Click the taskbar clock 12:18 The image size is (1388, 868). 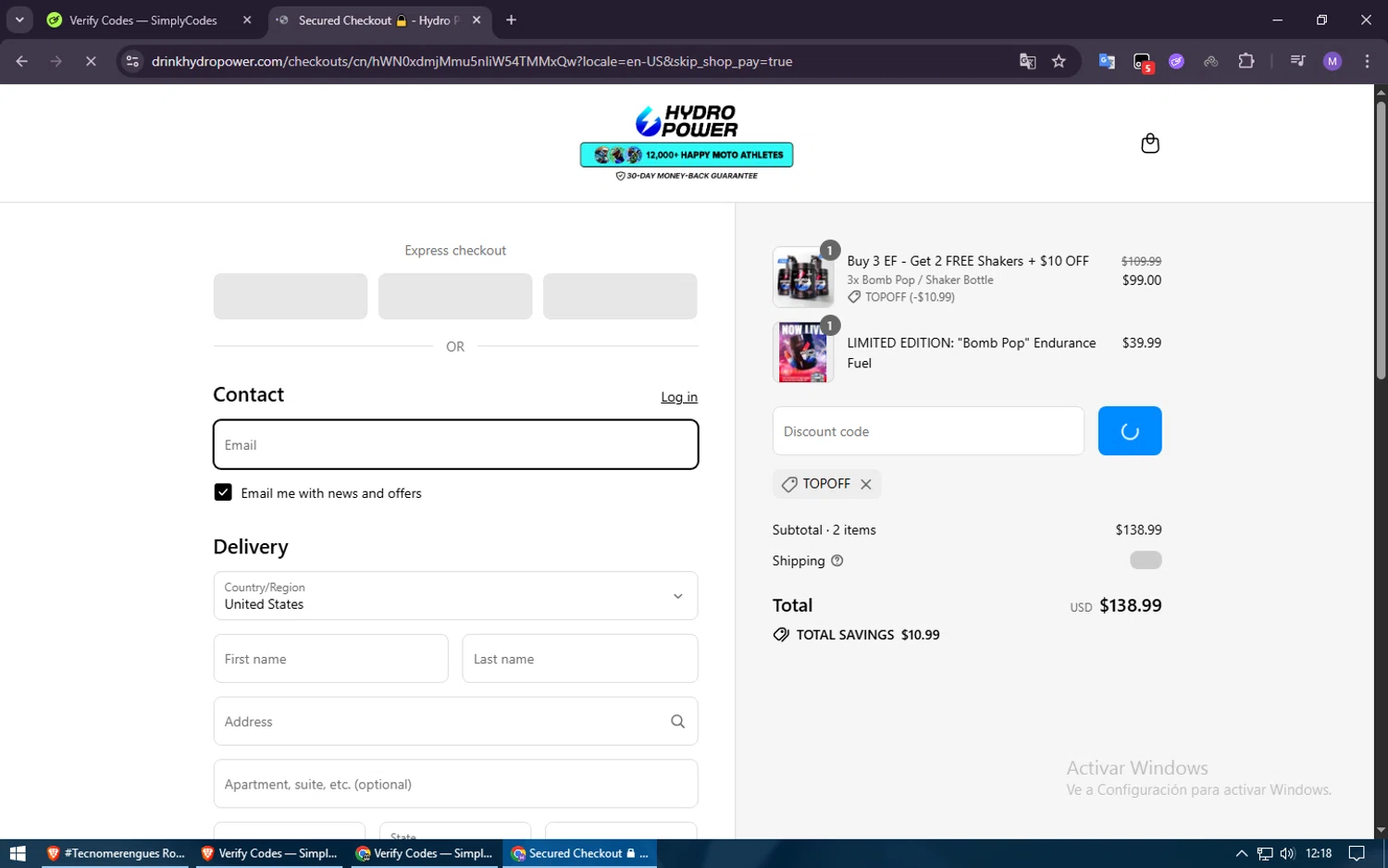(1319, 853)
